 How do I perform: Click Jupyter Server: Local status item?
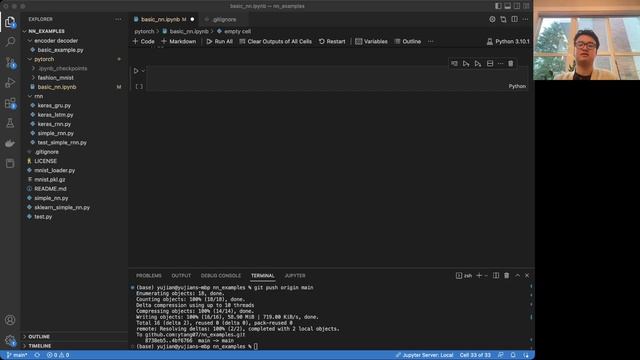pos(424,355)
